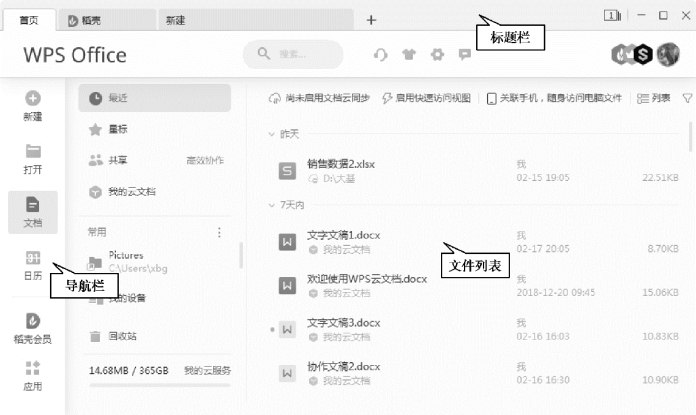The width and height of the screenshot is (696, 415).
Task: Click the 协作文稿2.docx file icon
Action: tap(287, 373)
